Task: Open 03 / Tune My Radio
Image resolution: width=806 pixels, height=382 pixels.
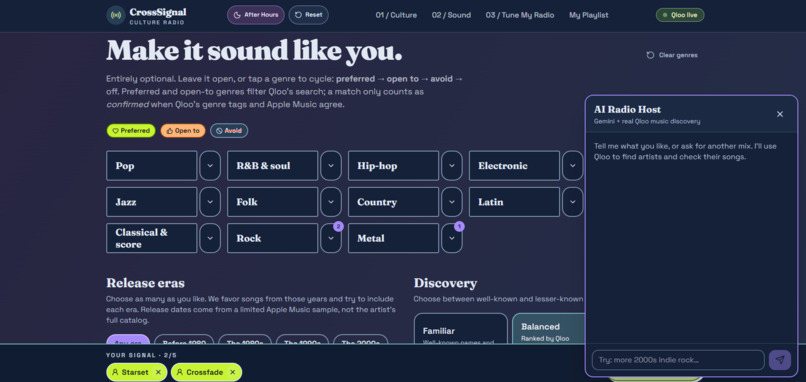Action: tap(520, 15)
